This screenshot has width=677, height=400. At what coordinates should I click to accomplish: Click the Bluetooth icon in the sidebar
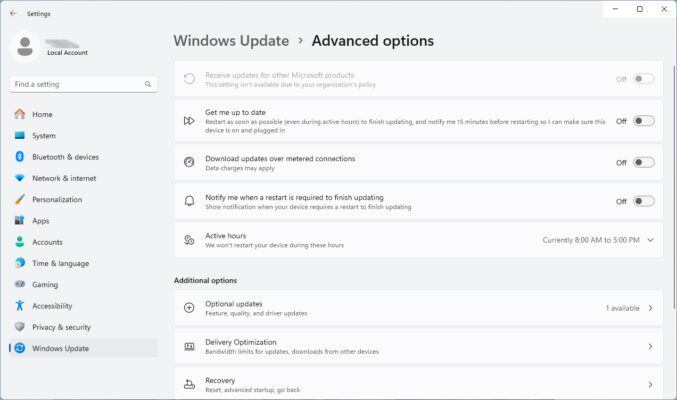coord(19,157)
